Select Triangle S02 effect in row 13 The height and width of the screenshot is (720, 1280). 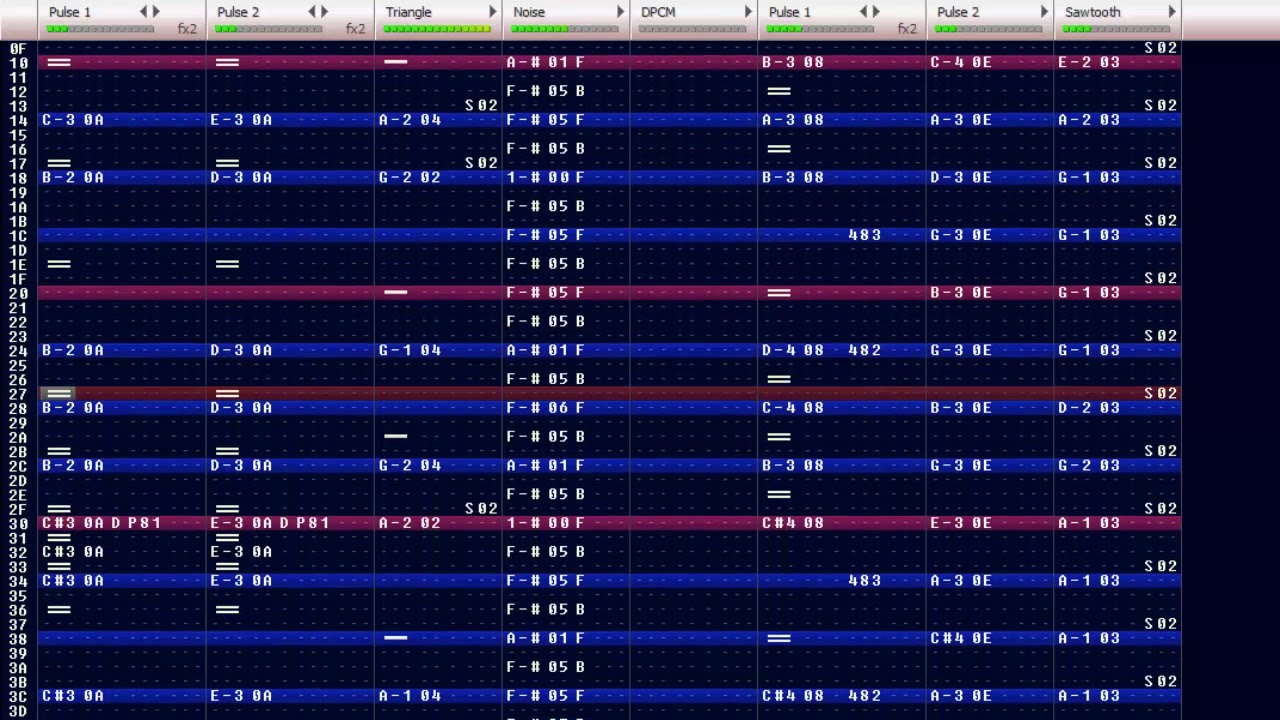click(481, 105)
